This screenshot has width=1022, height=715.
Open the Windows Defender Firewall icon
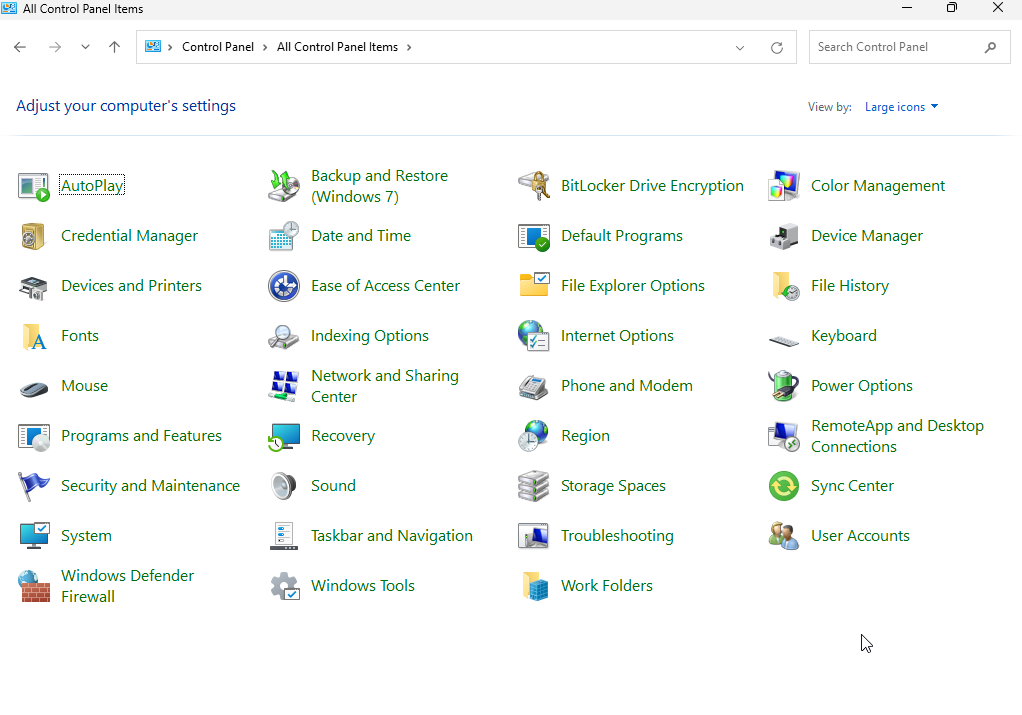coord(34,586)
